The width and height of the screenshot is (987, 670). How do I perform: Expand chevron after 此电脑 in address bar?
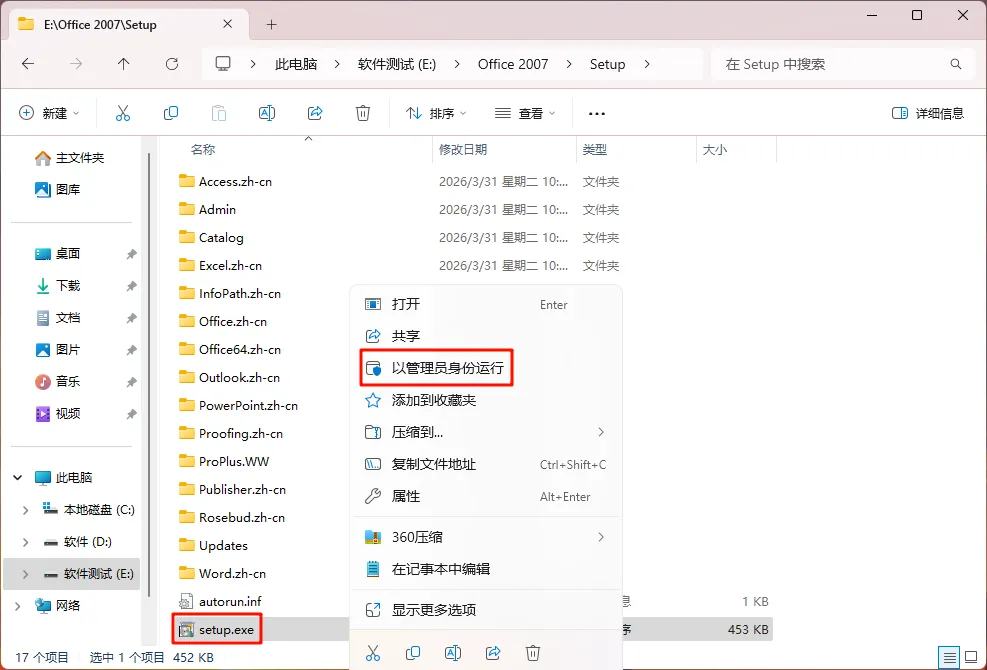coord(337,64)
